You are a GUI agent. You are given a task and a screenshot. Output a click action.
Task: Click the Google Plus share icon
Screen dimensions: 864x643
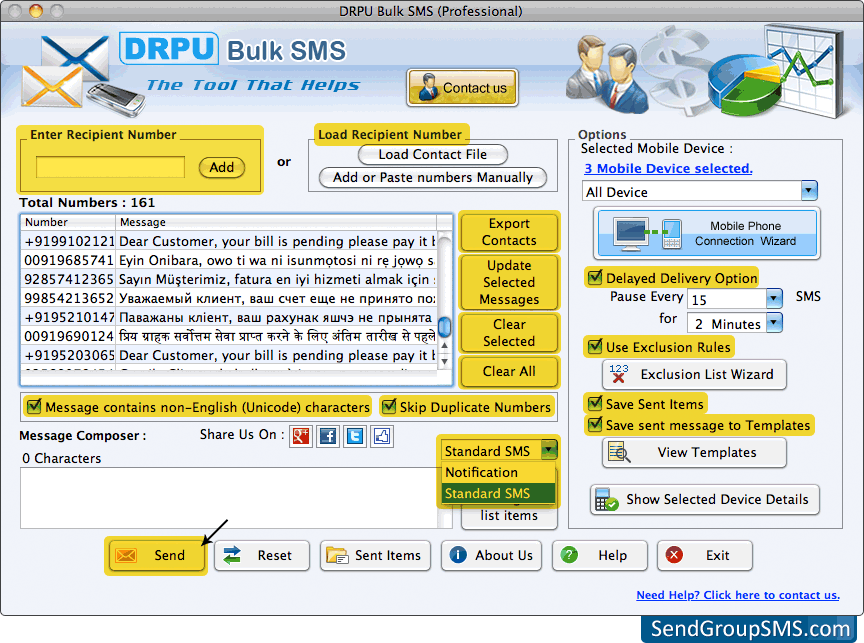coord(301,436)
